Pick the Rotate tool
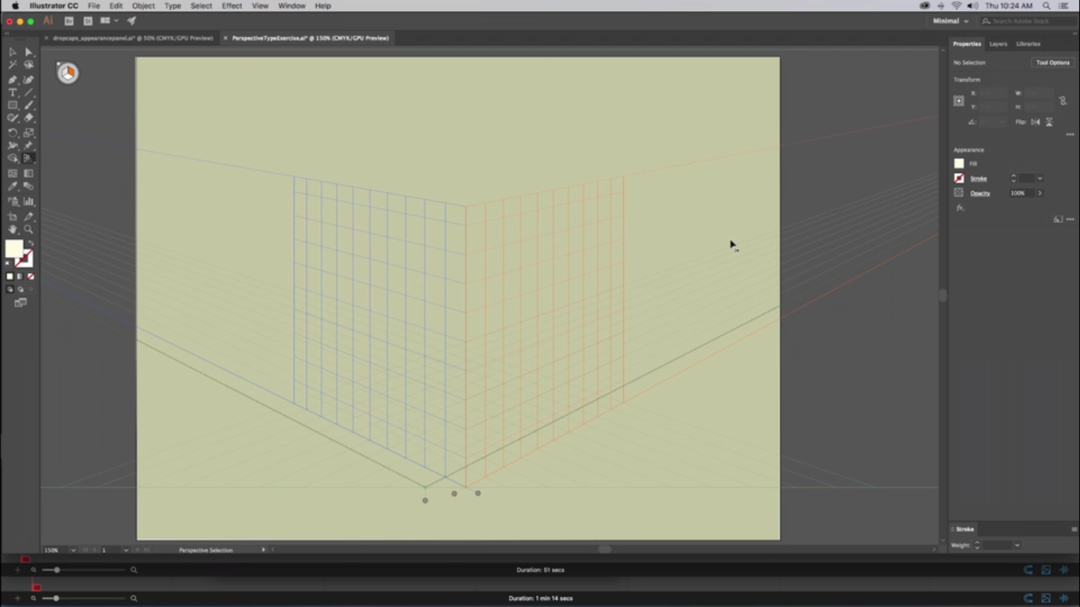This screenshot has height=607, width=1080. 13,132
